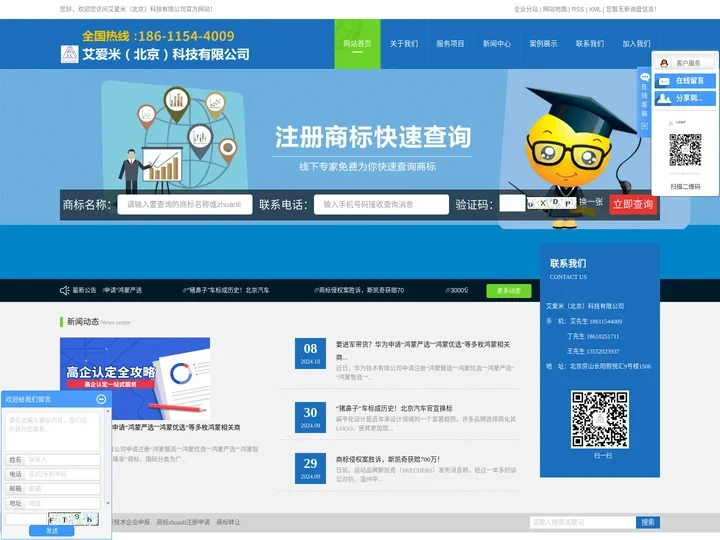This screenshot has width=720, height=540.
Task: Open the 服务项目 navigation item
Action: pos(450,44)
